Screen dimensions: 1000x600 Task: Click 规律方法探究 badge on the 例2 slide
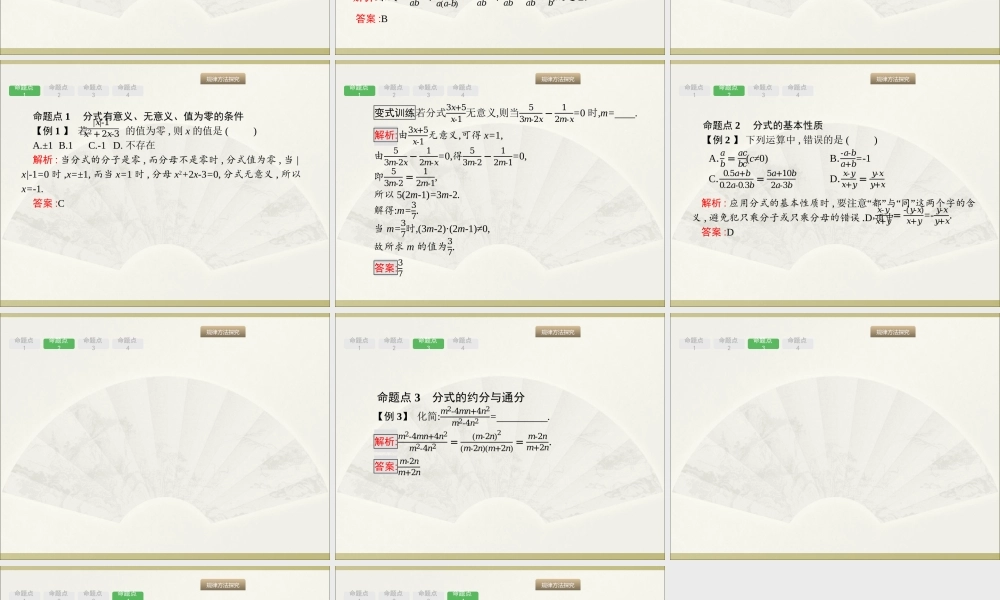pos(892,77)
